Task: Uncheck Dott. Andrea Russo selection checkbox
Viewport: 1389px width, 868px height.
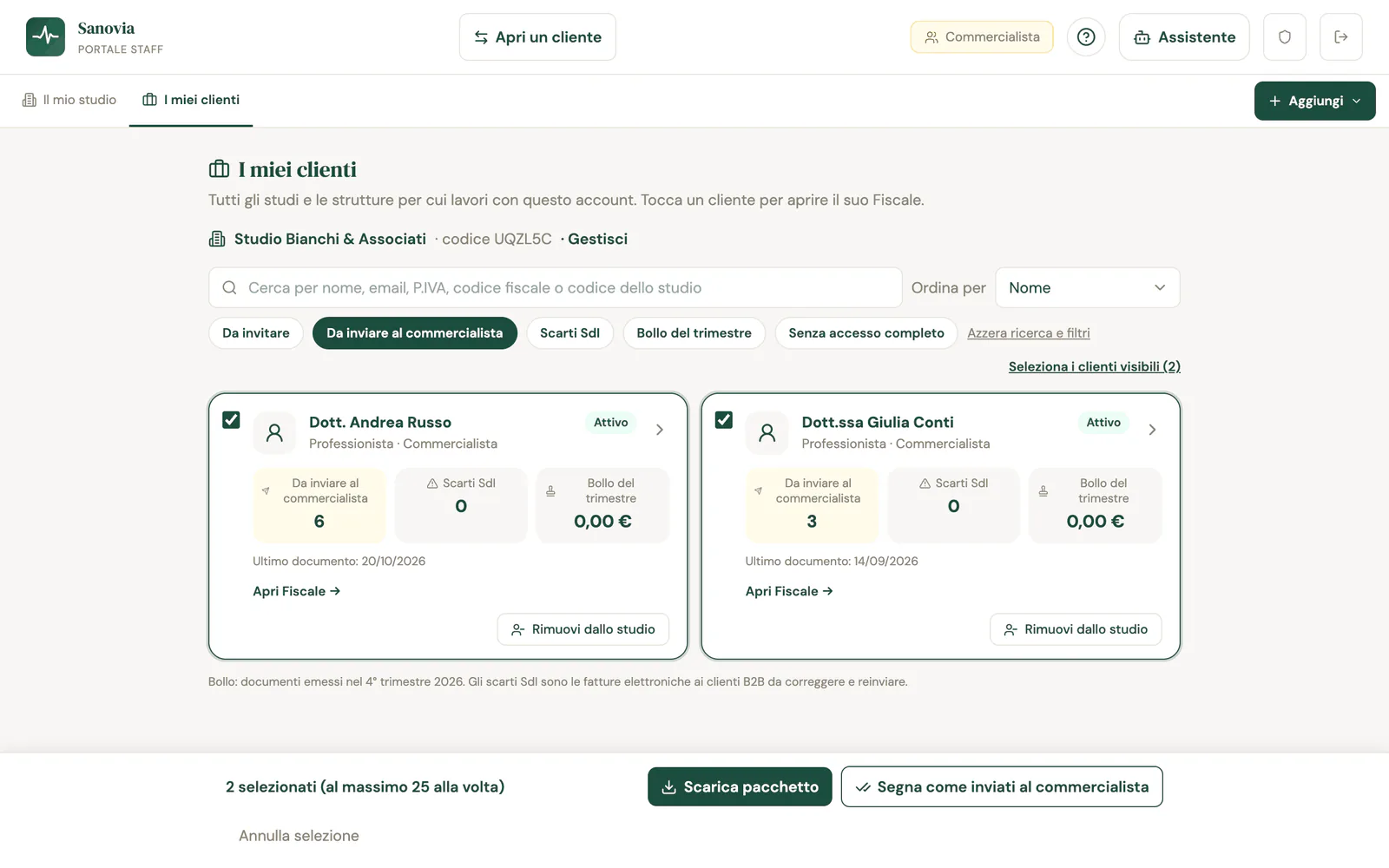Action: pos(231,420)
